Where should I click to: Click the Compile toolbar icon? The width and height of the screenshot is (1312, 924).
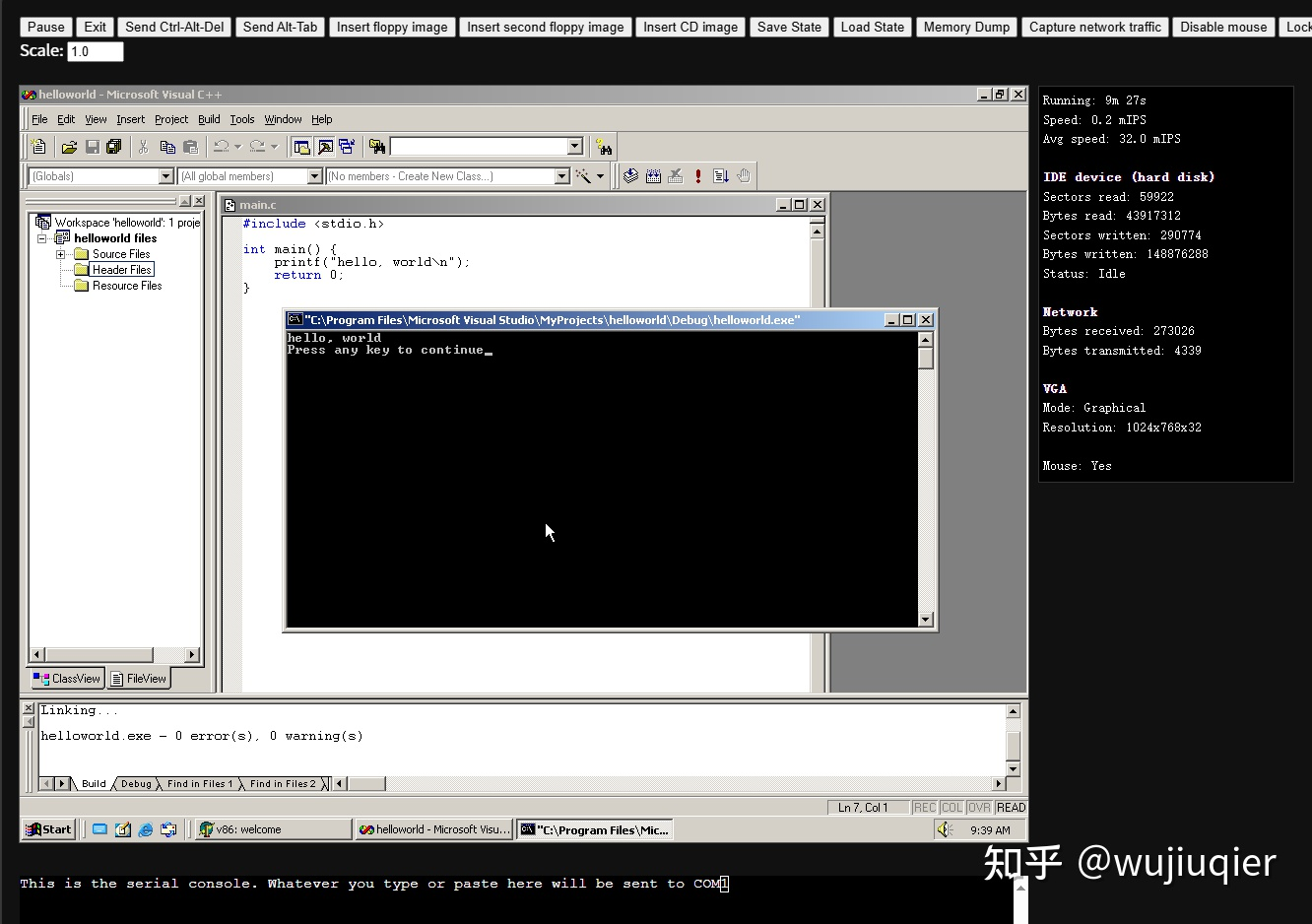click(x=630, y=176)
